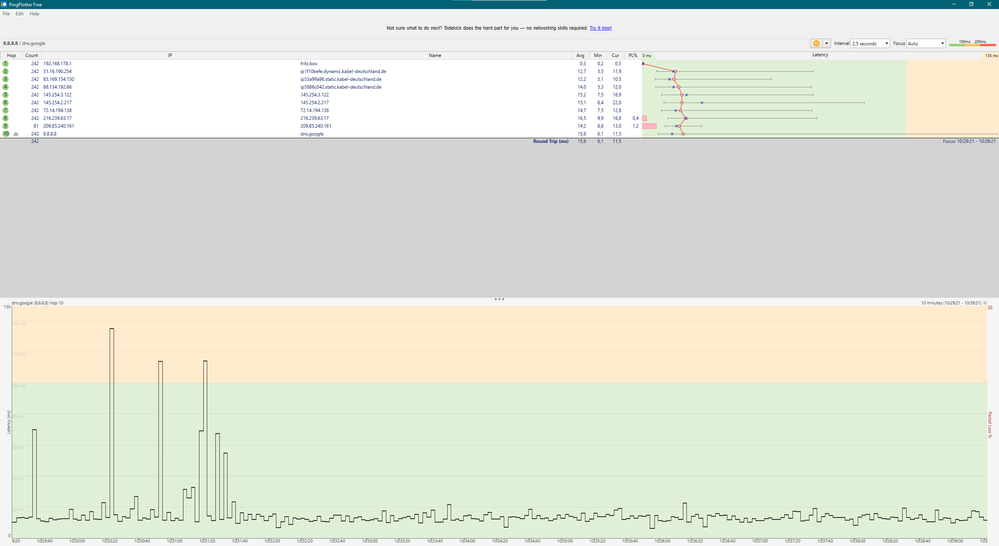Select IP 145.254.2.217 in IP column

point(57,103)
